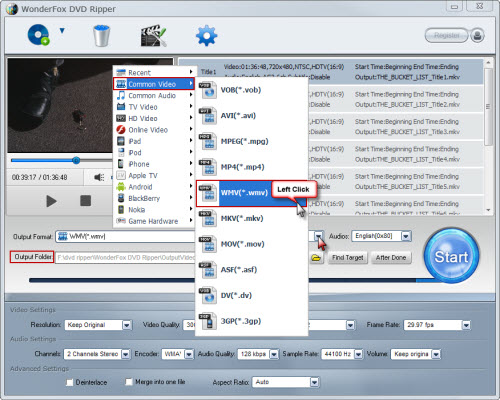
Task: Enable the Deinterlace checkbox
Action: (x=70, y=382)
